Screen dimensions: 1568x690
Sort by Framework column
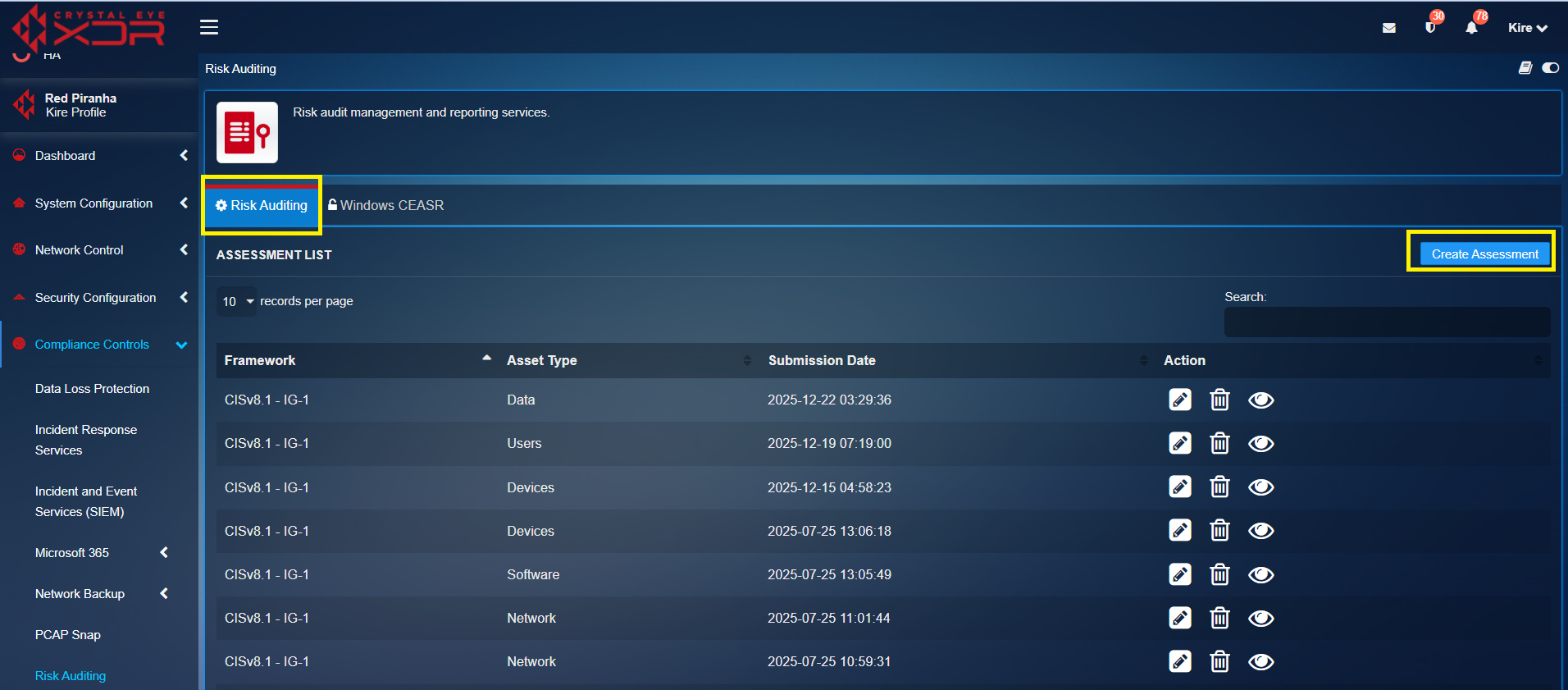tap(358, 361)
